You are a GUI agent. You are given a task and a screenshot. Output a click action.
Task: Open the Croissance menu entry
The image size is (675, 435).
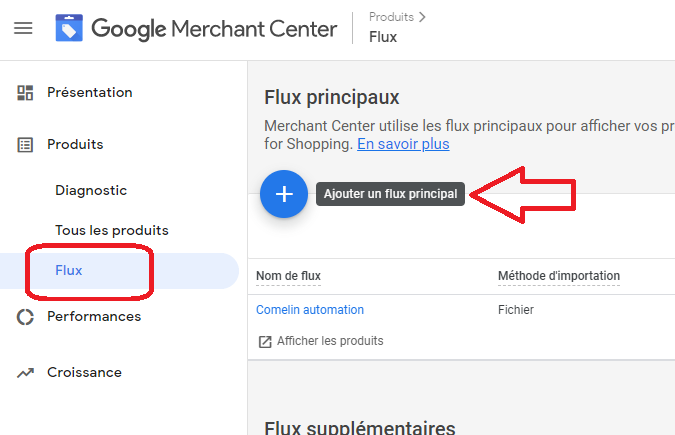(84, 373)
